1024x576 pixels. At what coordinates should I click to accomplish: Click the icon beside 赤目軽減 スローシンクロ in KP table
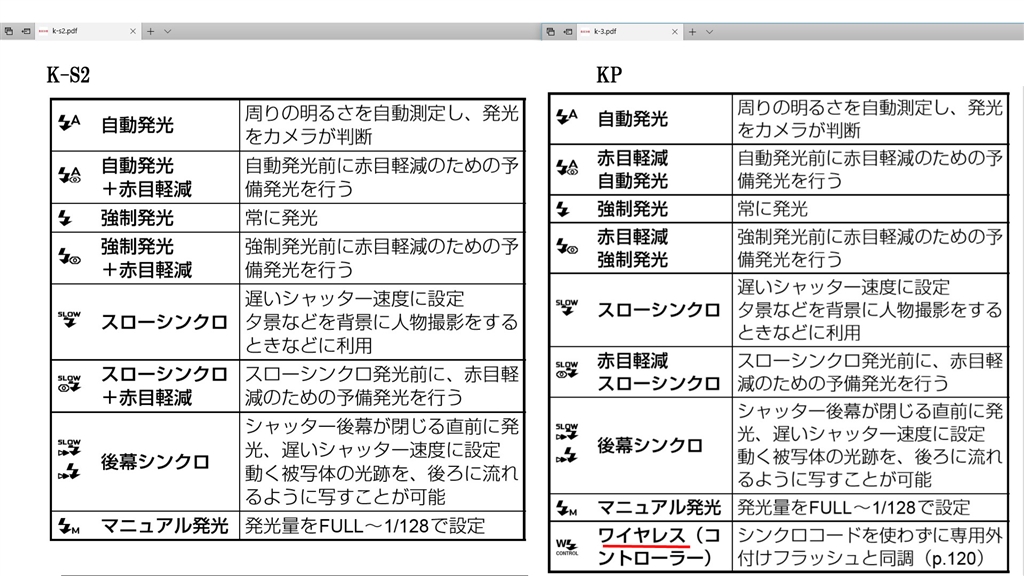tap(566, 370)
